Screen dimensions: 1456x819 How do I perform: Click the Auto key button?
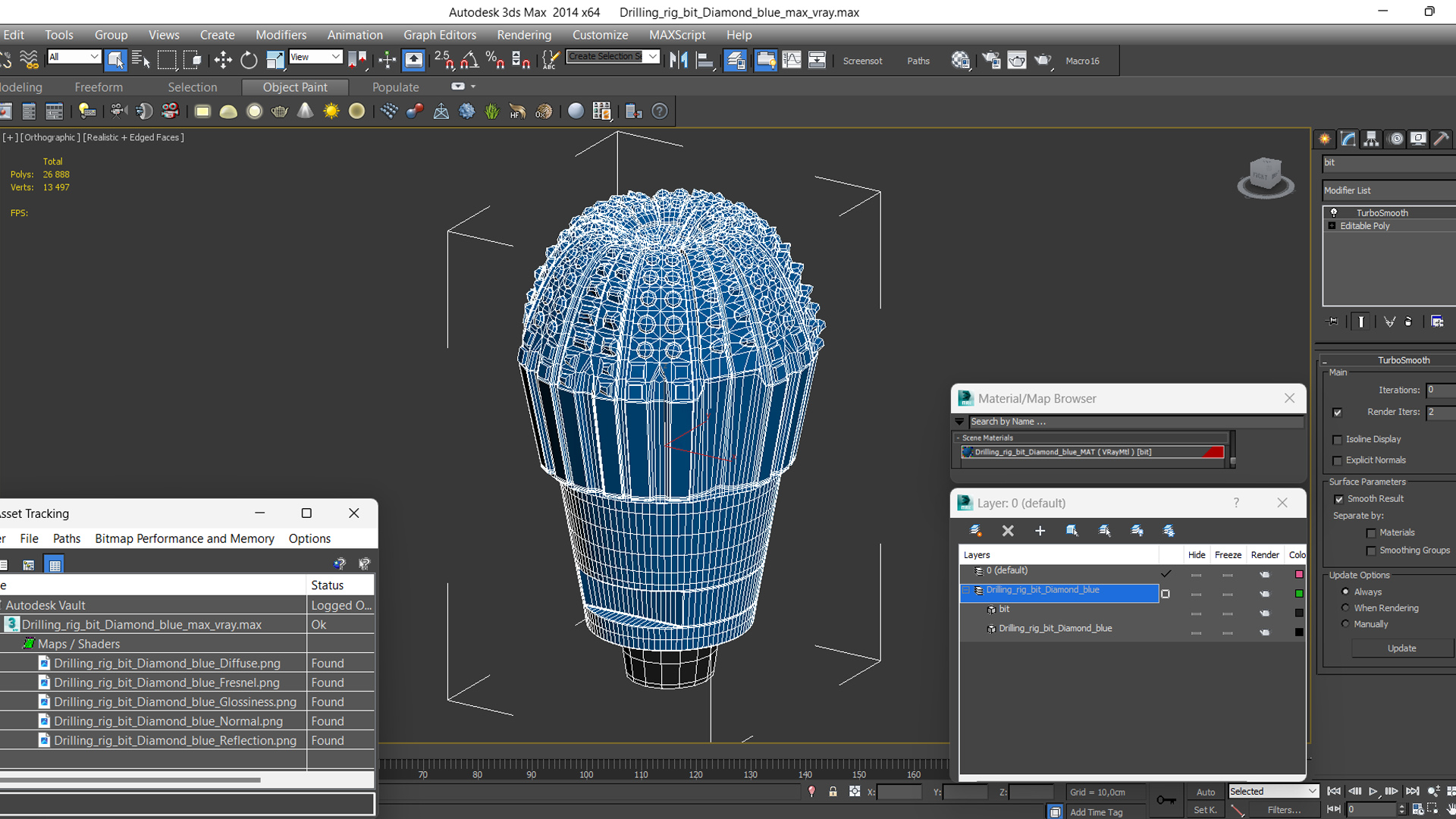click(x=1206, y=792)
